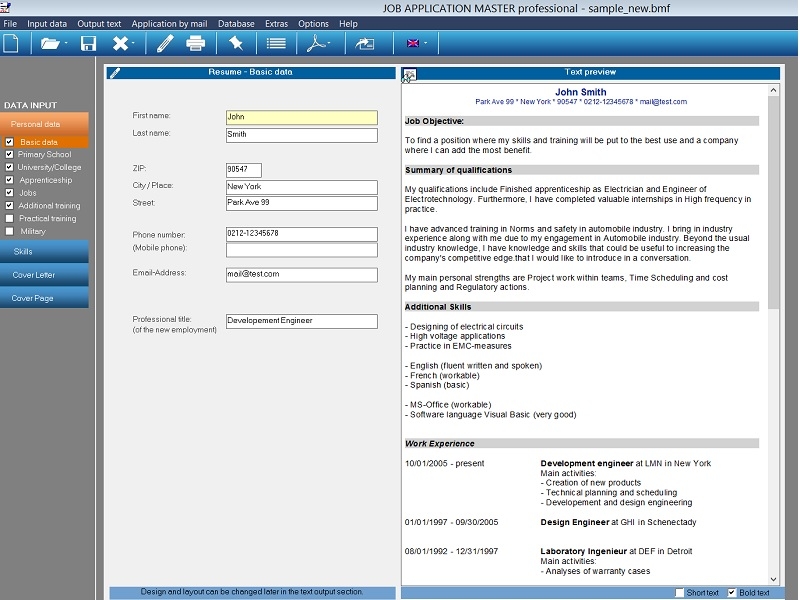
Task: Select Apprenticeship in the sidebar
Action: pyautogui.click(x=45, y=180)
